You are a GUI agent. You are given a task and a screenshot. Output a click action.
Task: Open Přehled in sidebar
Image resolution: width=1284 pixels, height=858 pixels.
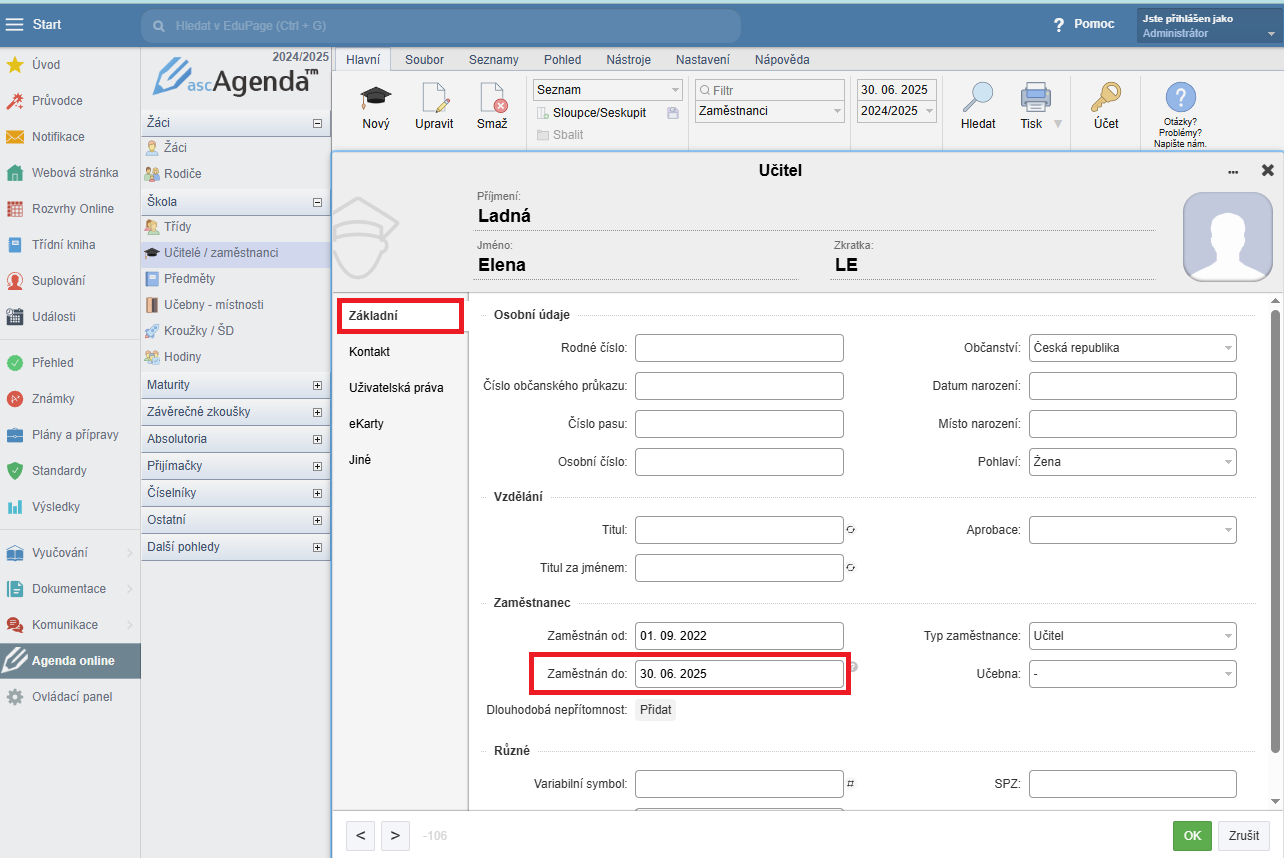(70, 363)
